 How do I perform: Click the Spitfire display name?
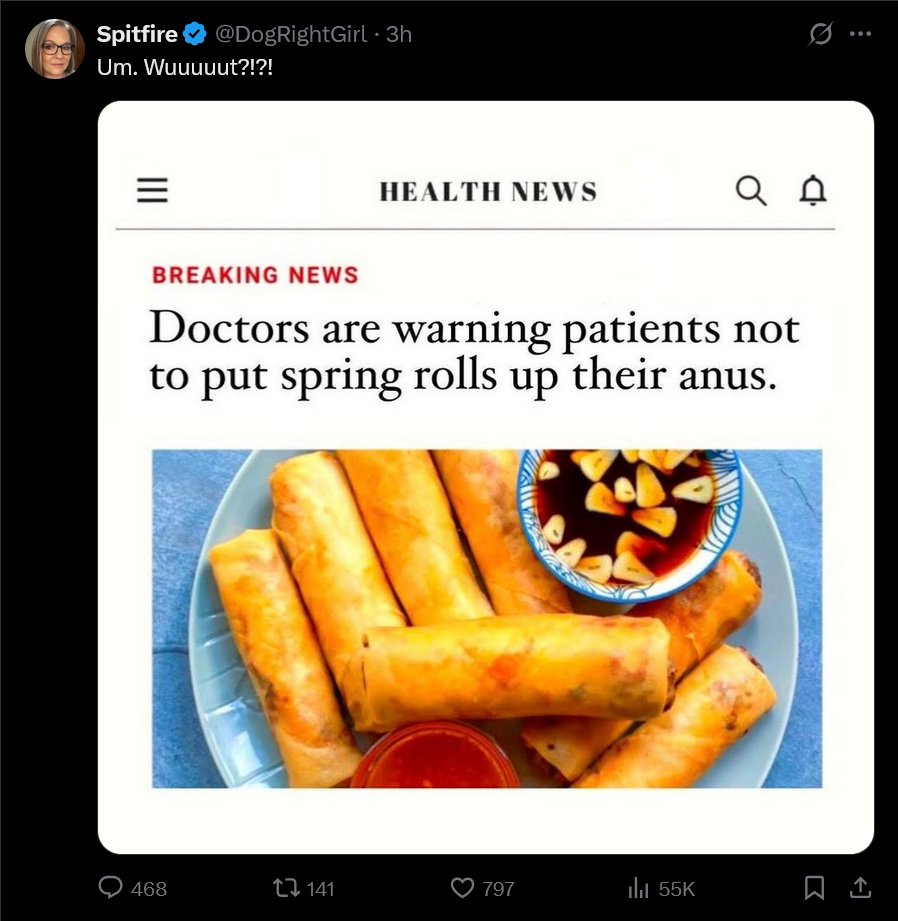point(137,34)
